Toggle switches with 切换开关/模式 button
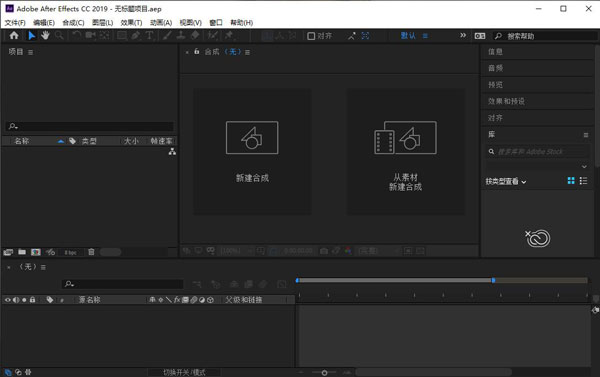 tap(184, 372)
